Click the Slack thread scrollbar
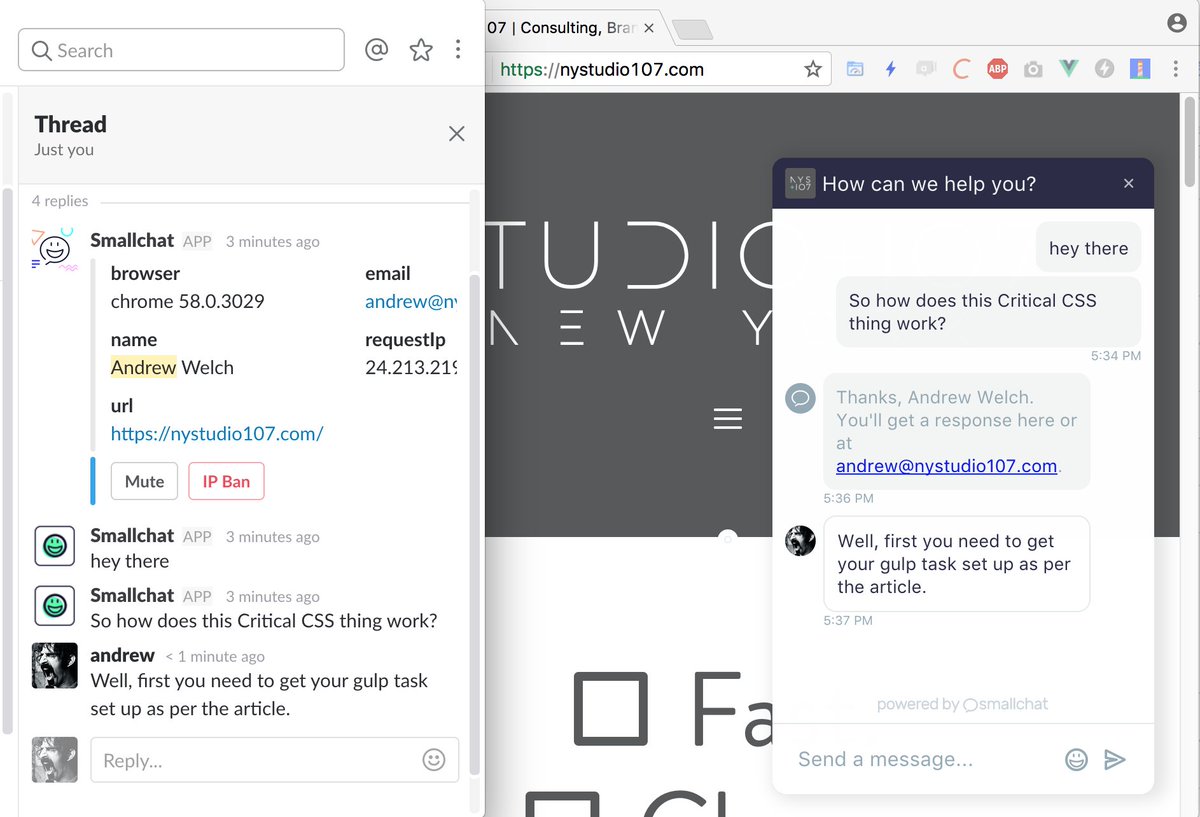Screen dimensions: 1200x817 (x=474, y=525)
